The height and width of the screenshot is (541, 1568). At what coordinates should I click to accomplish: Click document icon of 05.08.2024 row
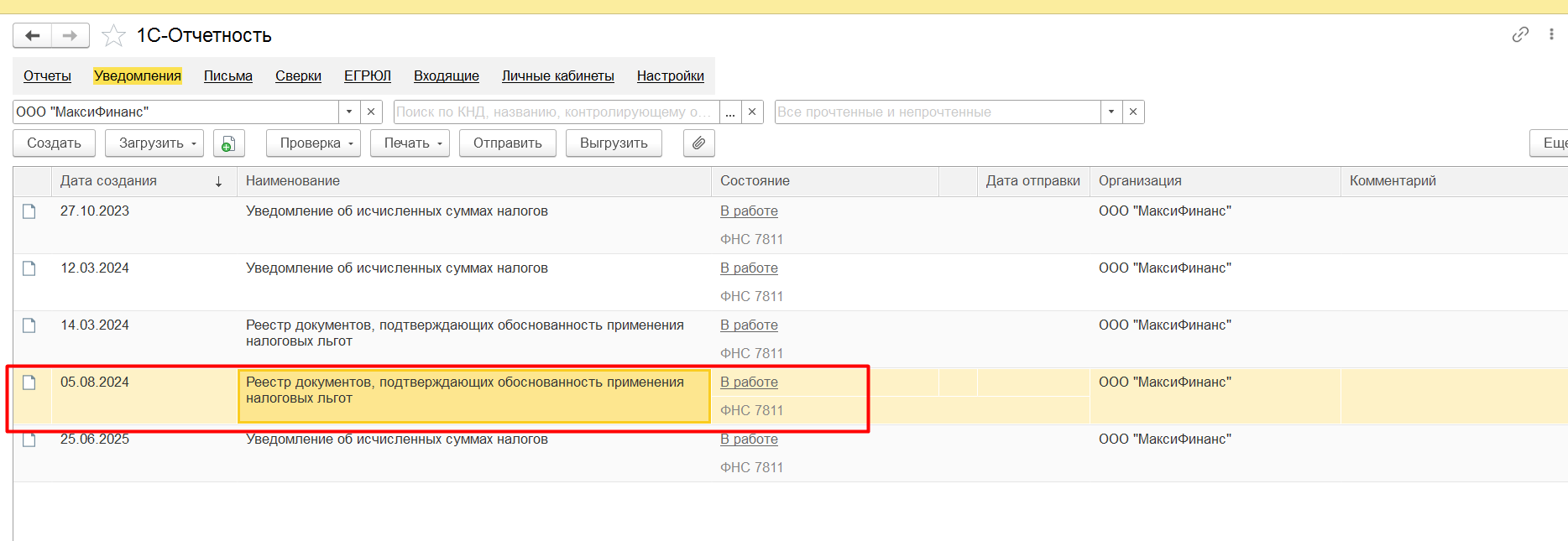click(29, 382)
